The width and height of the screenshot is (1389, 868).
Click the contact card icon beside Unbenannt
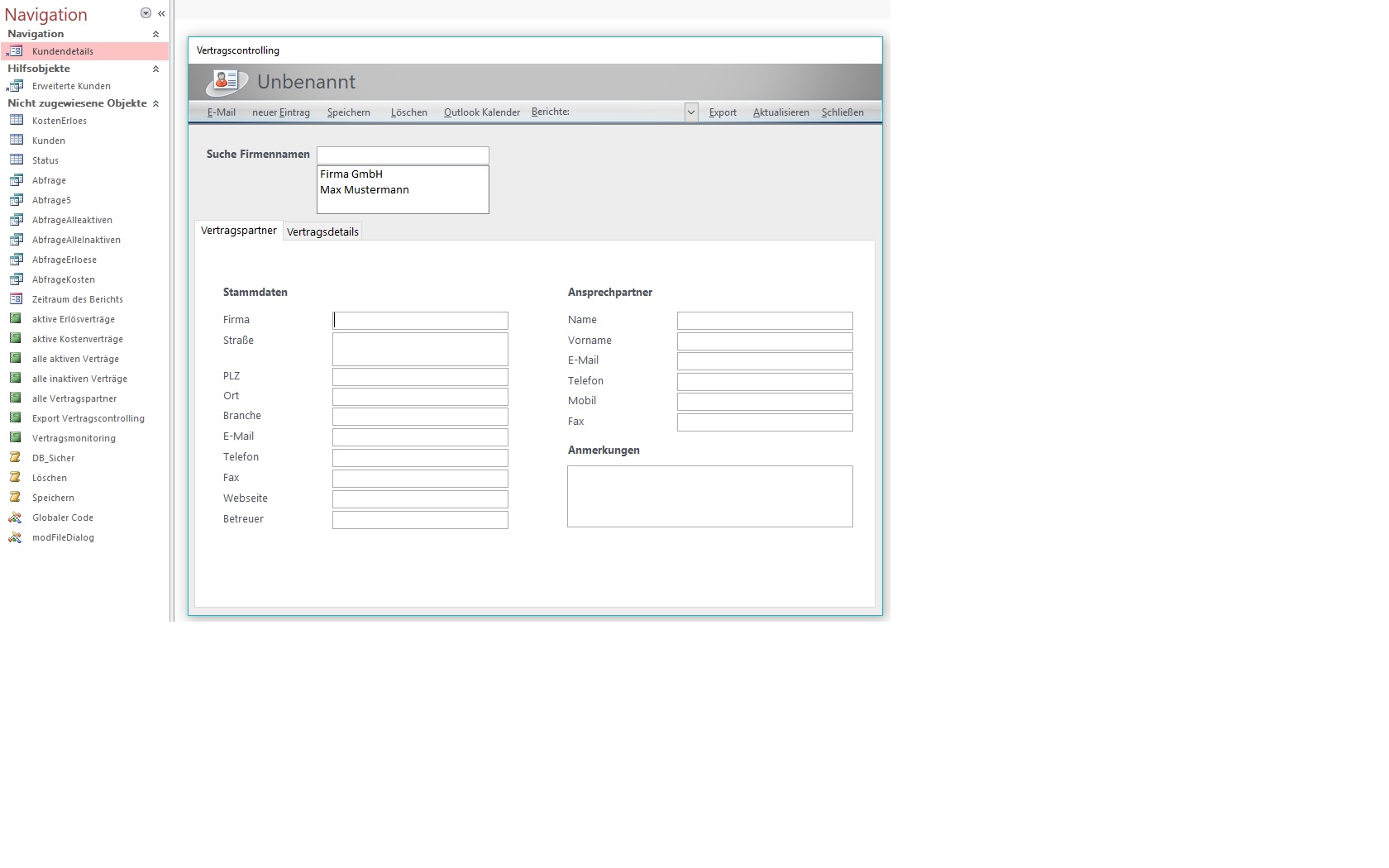(226, 82)
